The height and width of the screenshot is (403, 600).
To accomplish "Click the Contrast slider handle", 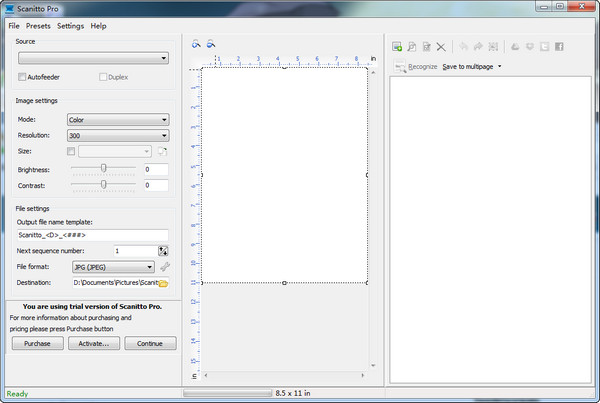I will tap(103, 184).
